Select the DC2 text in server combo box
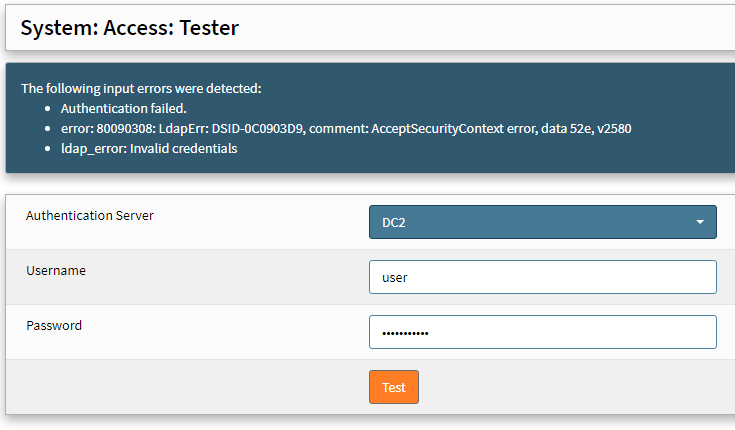This screenshot has width=735, height=430. (394, 222)
